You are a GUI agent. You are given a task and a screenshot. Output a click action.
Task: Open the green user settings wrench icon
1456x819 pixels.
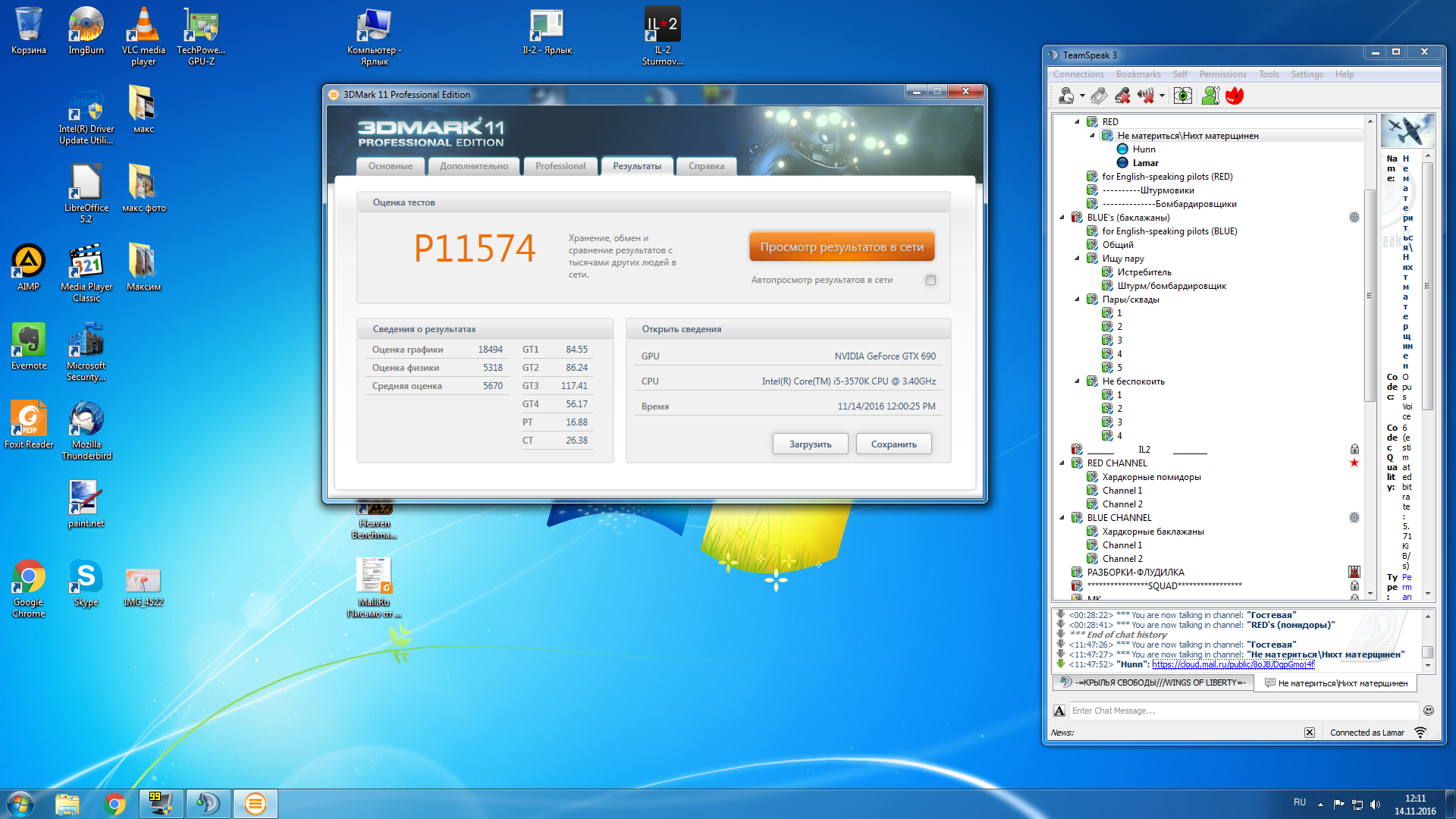point(1210,96)
